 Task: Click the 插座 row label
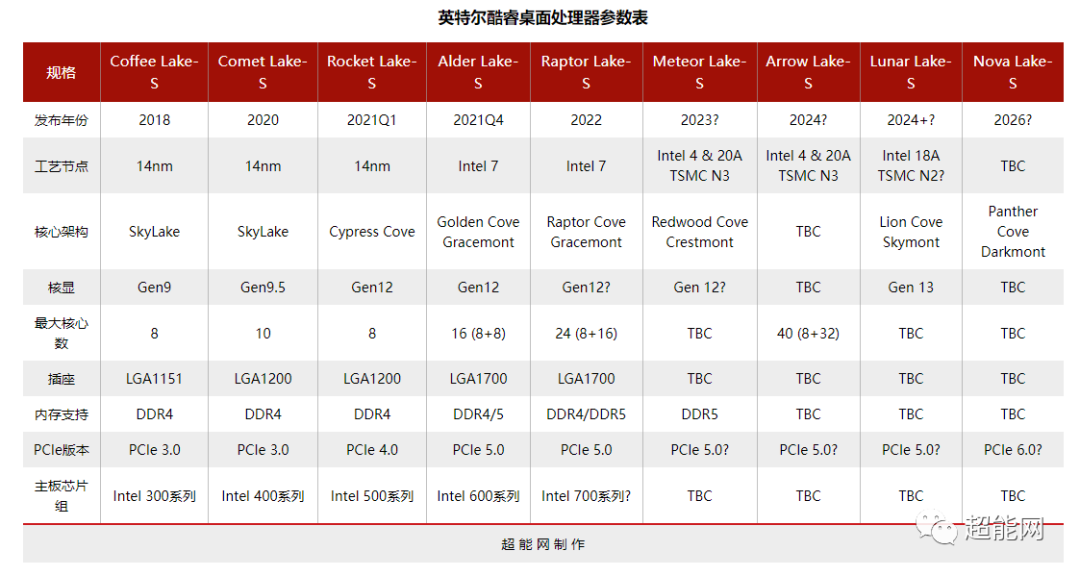(61, 379)
